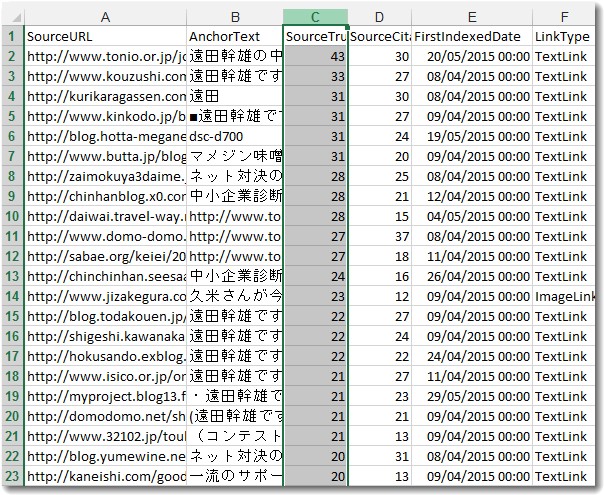Select column B header
The image size is (604, 495).
point(235,17)
